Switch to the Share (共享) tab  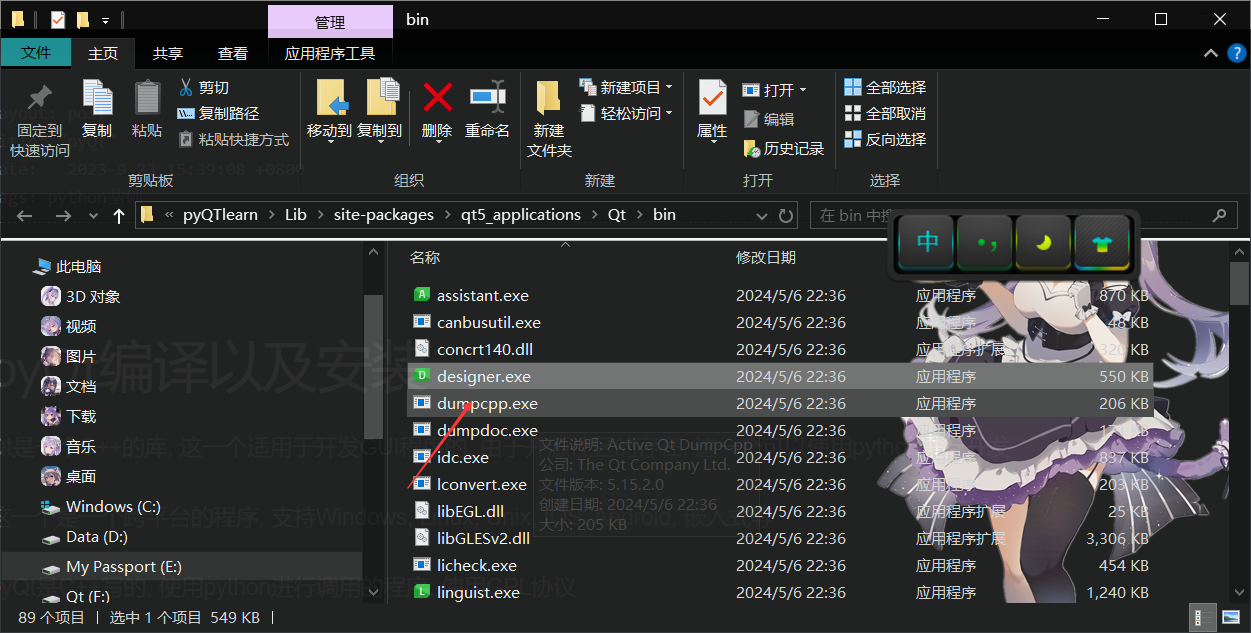click(168, 53)
